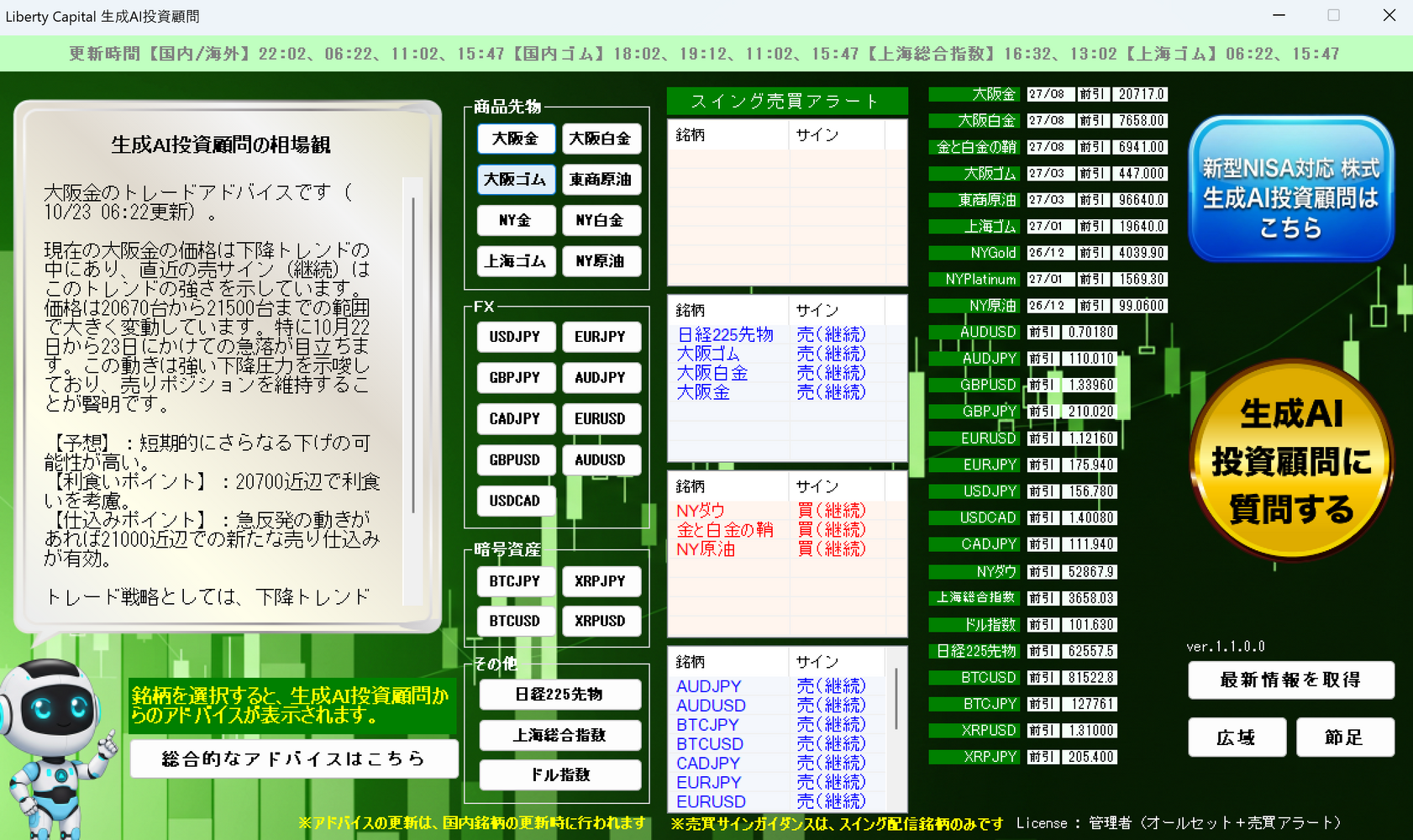Select the EURJPY FX pair
The width and height of the screenshot is (1413, 840).
(601, 337)
